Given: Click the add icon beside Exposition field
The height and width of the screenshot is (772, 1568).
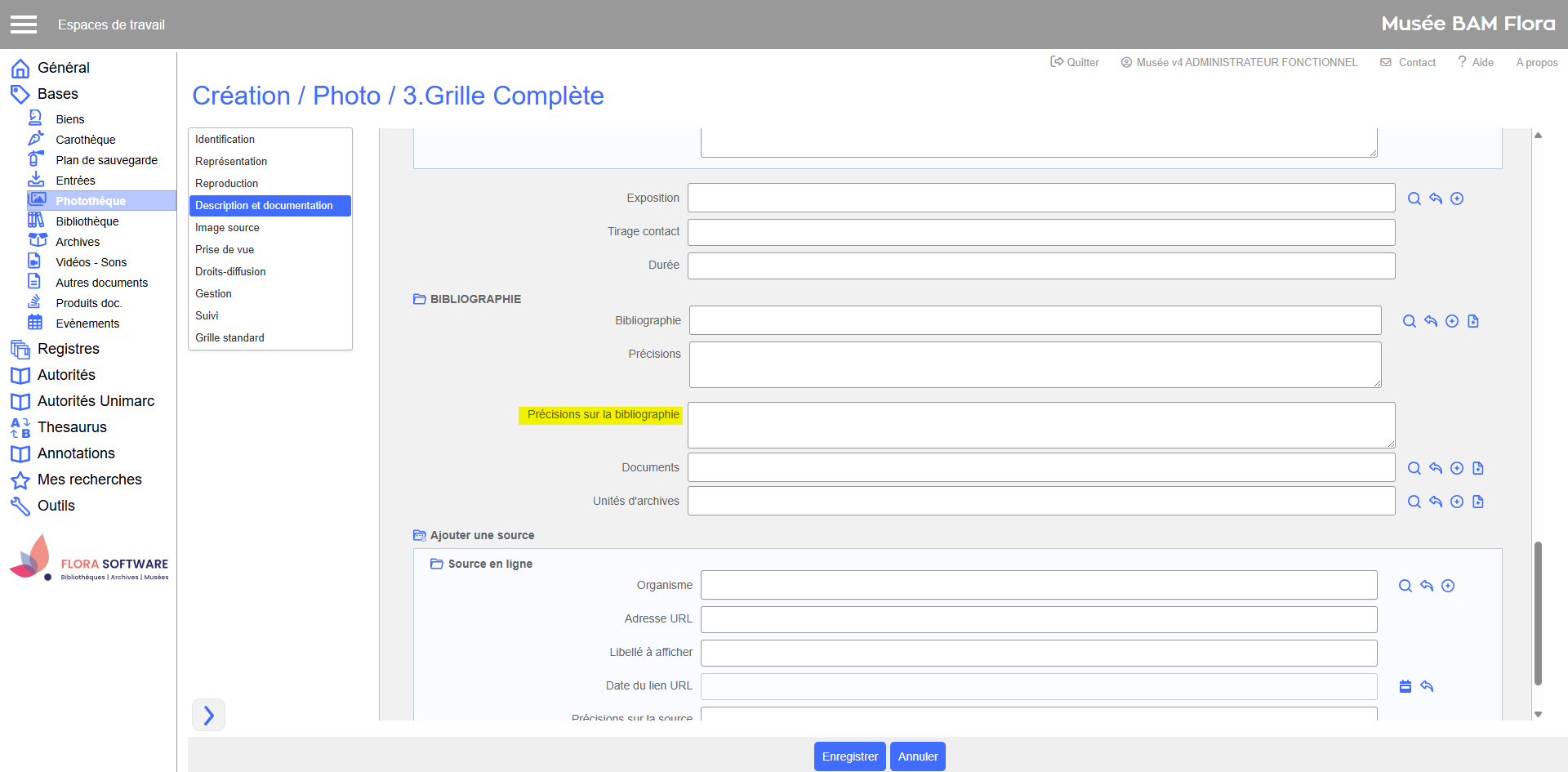Looking at the screenshot, I should pos(1456,199).
